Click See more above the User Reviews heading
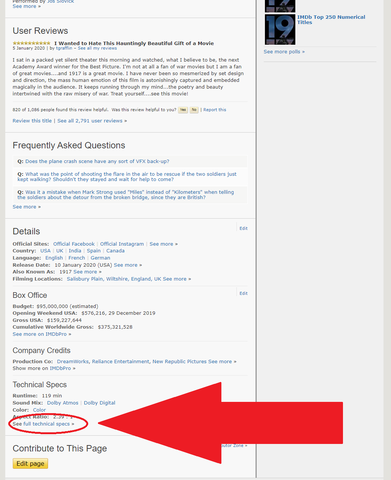Viewport: 391px width, 480px height. click(x=24, y=6)
